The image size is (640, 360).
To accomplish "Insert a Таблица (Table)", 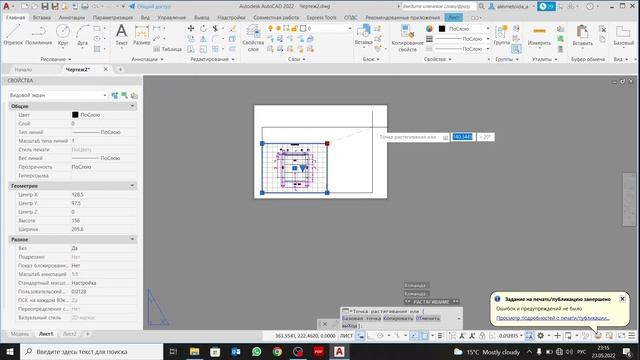I will coord(167,49).
